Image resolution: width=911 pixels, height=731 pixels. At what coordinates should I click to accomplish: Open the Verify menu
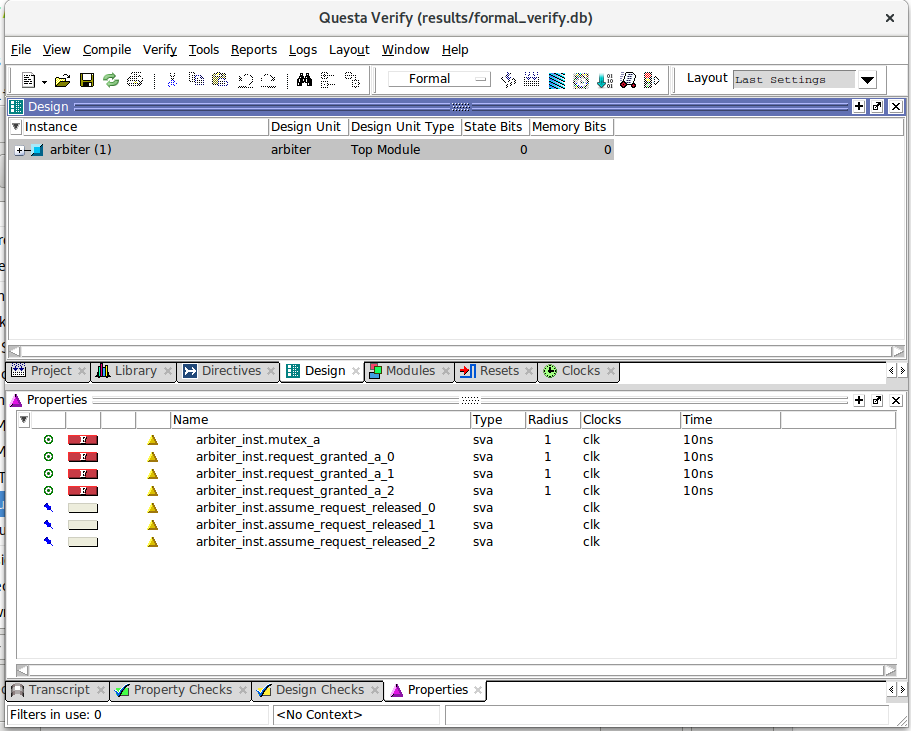click(x=159, y=50)
